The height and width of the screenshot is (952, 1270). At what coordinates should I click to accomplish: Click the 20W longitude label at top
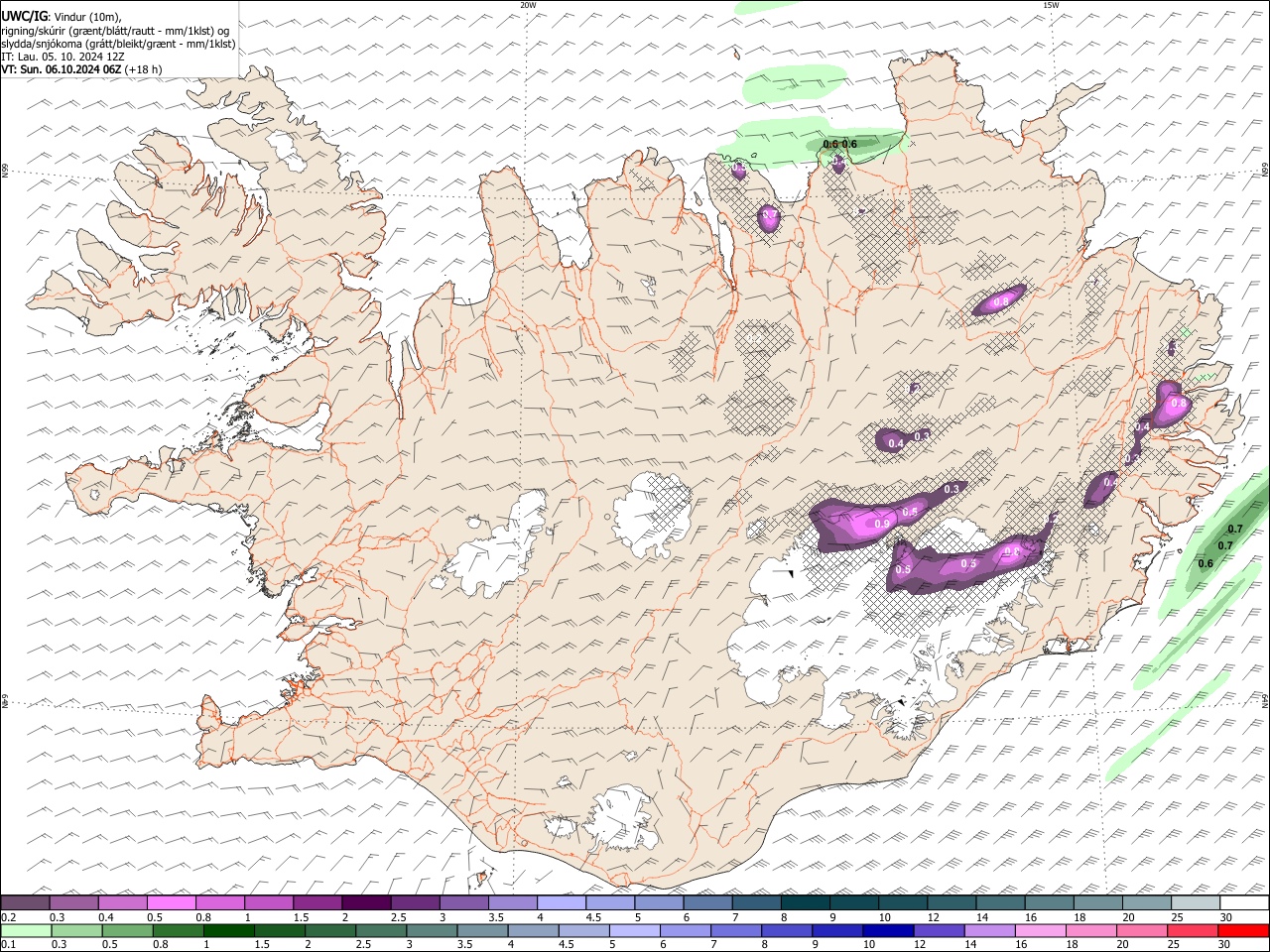click(x=528, y=5)
